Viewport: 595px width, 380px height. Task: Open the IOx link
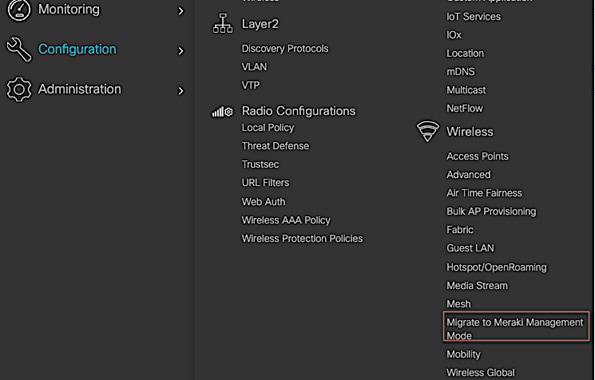point(454,35)
